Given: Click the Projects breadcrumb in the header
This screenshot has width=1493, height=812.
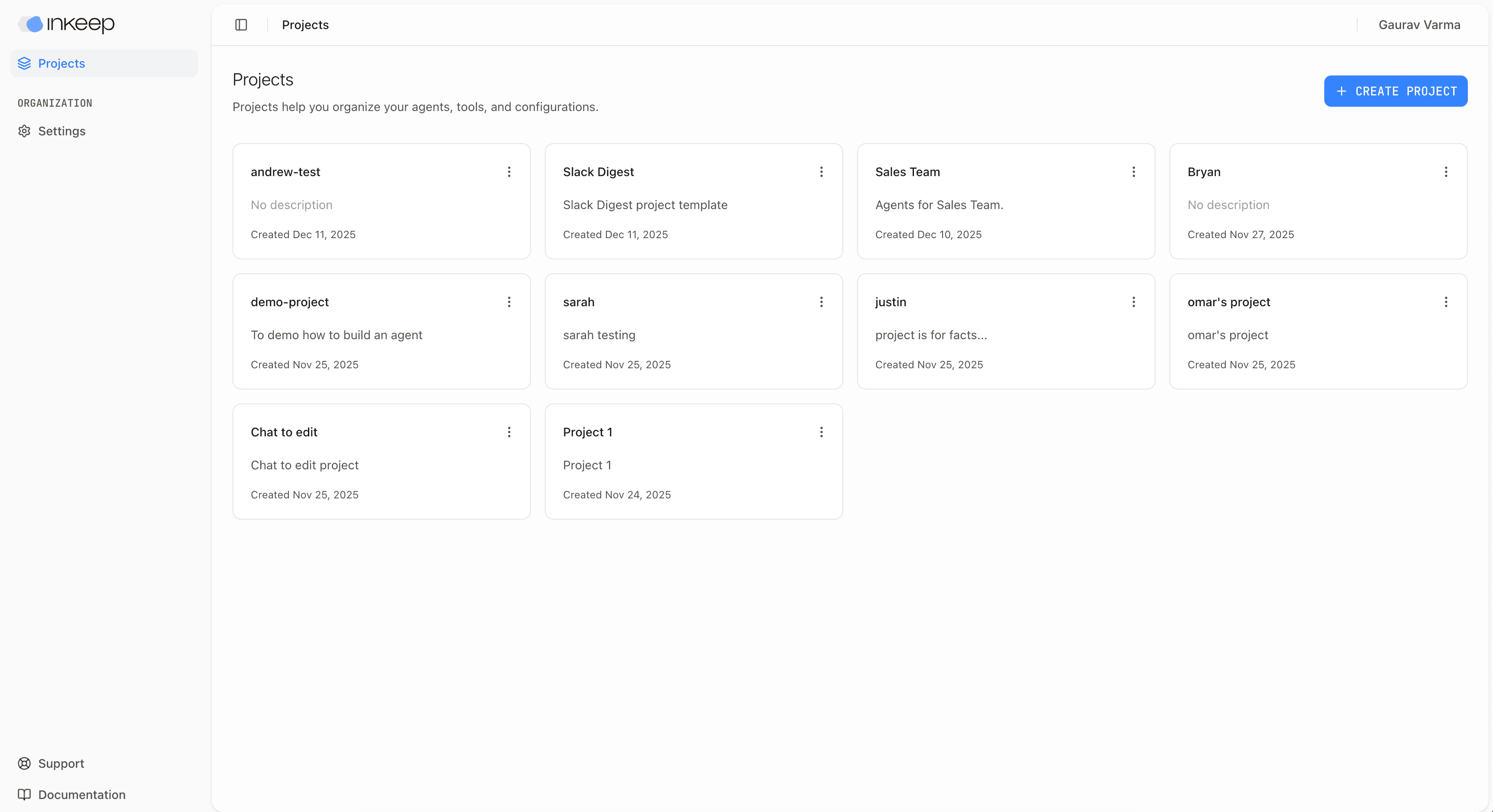Looking at the screenshot, I should (305, 25).
